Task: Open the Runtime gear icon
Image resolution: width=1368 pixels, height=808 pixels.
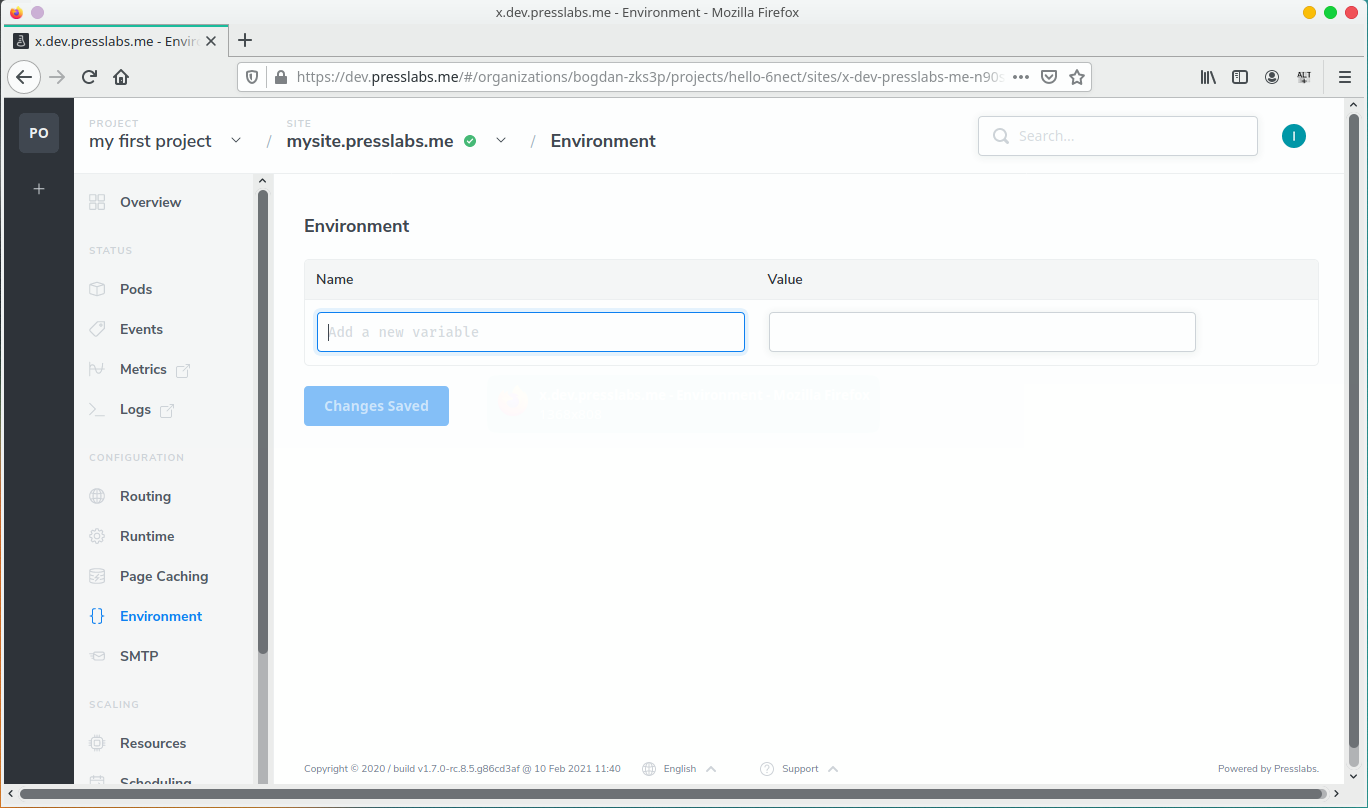Action: (x=97, y=536)
